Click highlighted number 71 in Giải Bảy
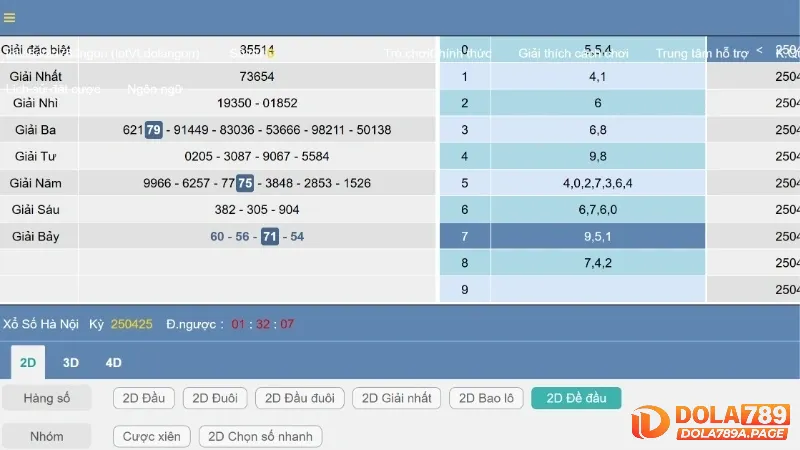The height and width of the screenshot is (450, 800). click(x=269, y=236)
